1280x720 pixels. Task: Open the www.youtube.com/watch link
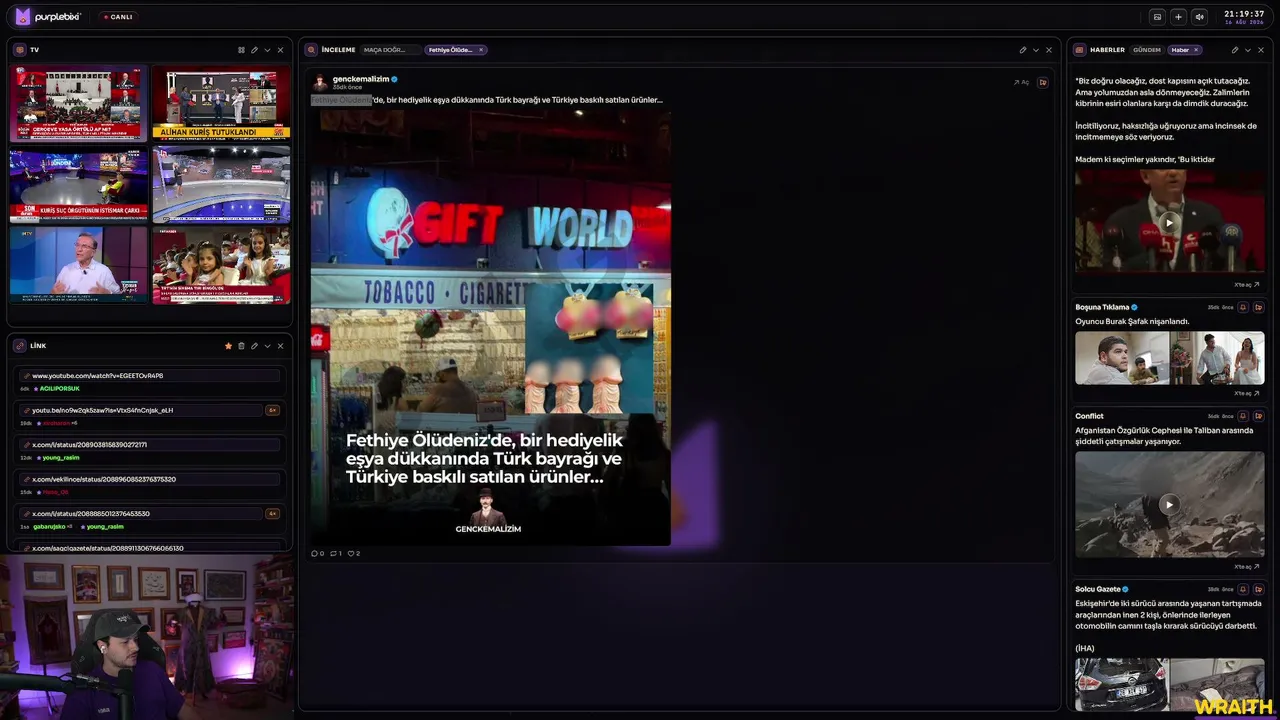(150, 376)
